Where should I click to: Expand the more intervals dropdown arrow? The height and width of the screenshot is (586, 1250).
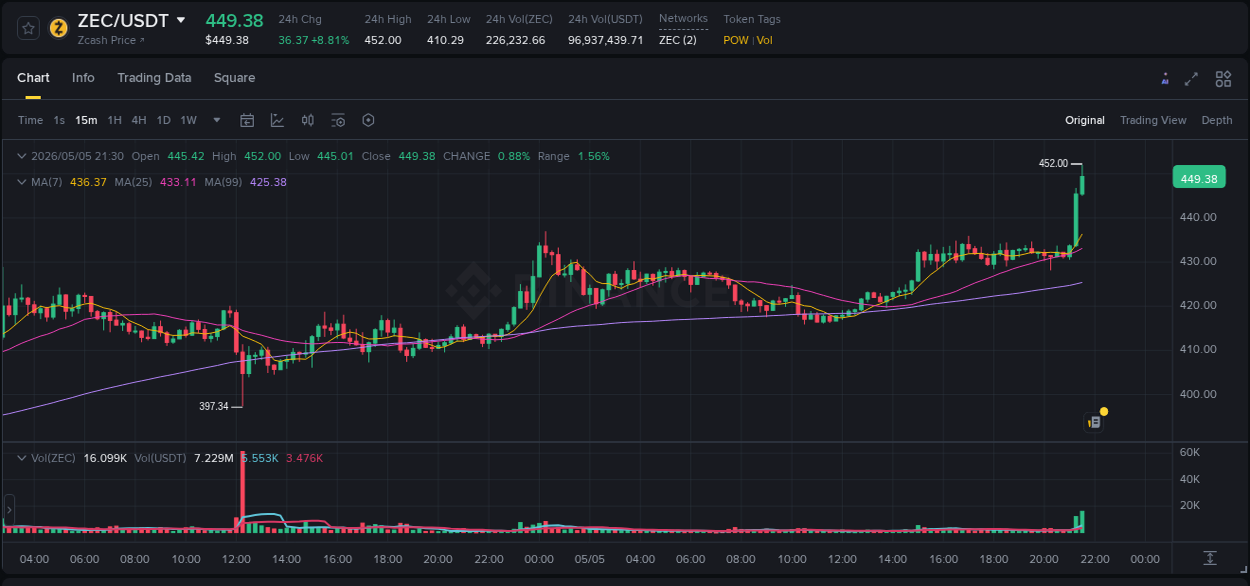coord(217,120)
